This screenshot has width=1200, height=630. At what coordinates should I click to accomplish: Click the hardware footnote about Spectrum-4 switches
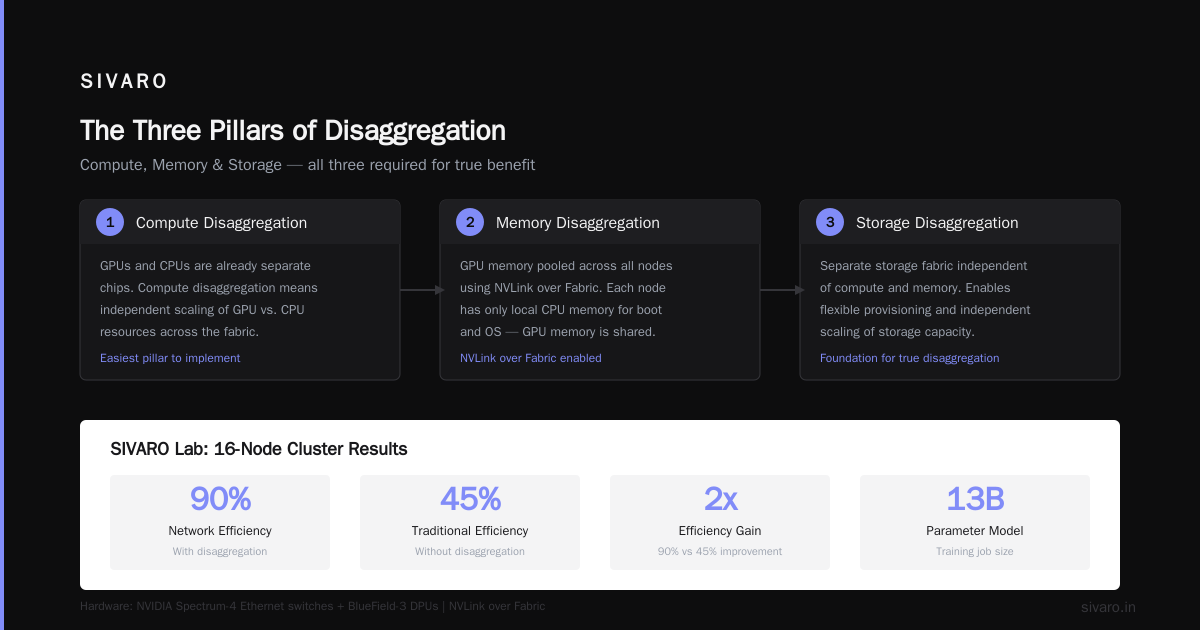(x=313, y=606)
